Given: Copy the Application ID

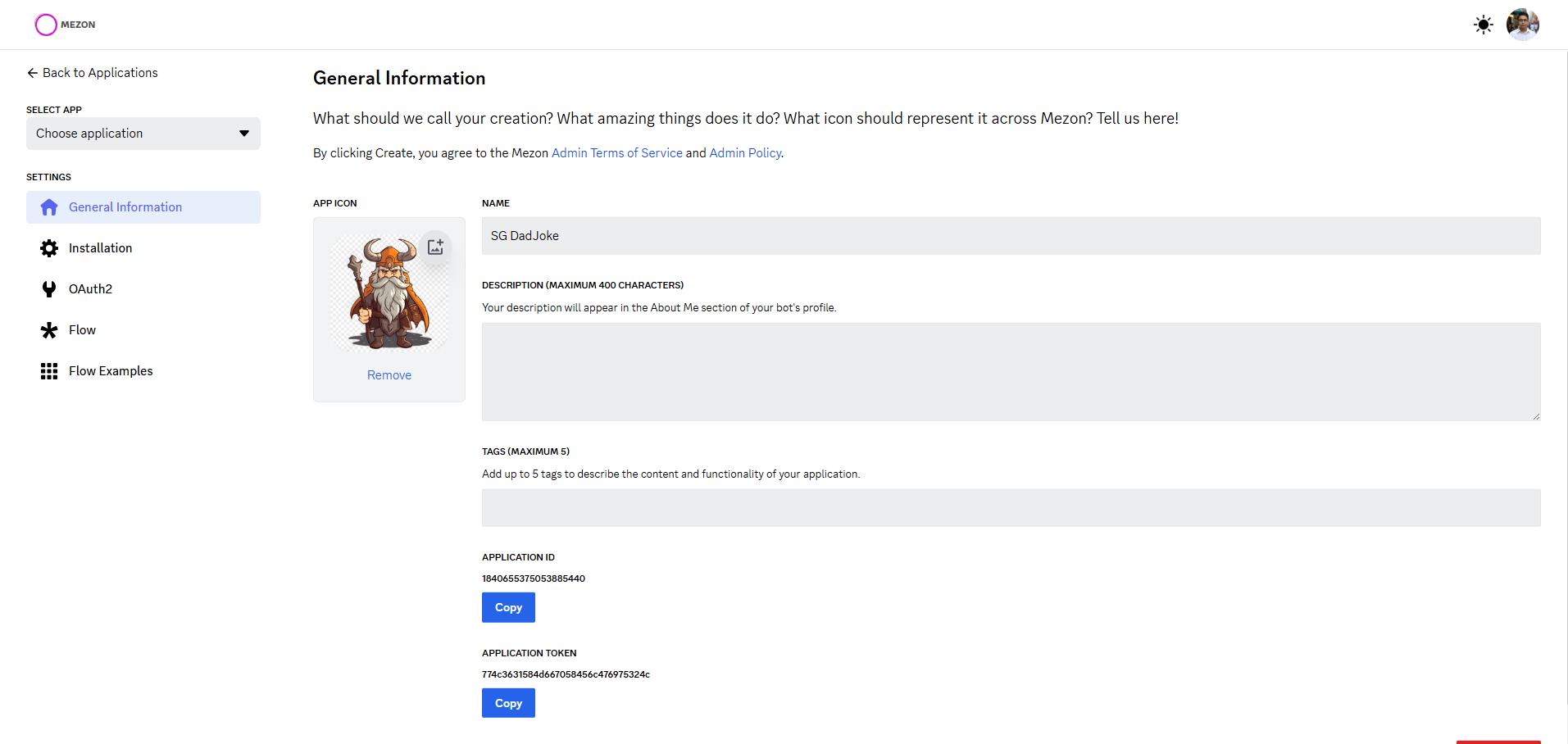Looking at the screenshot, I should (508, 607).
